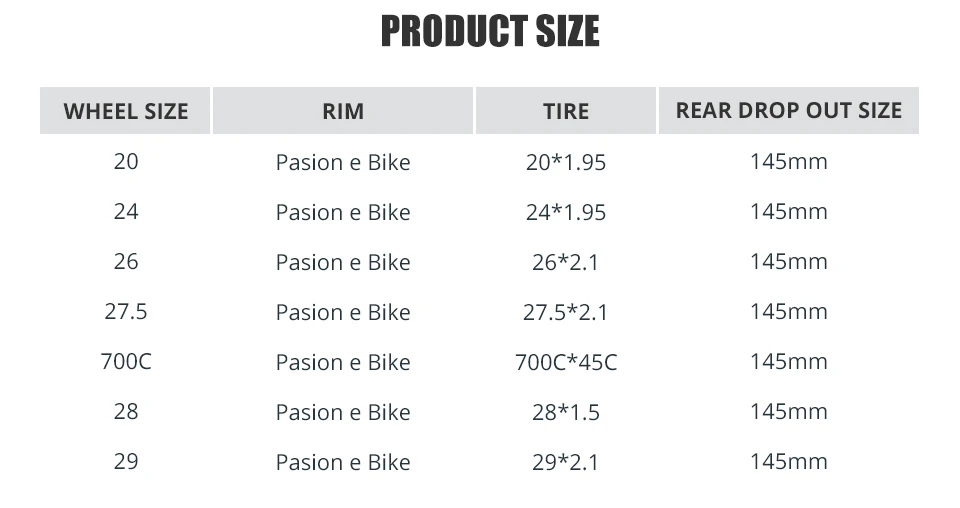
Task: Click the RIM column header
Action: tap(343, 111)
